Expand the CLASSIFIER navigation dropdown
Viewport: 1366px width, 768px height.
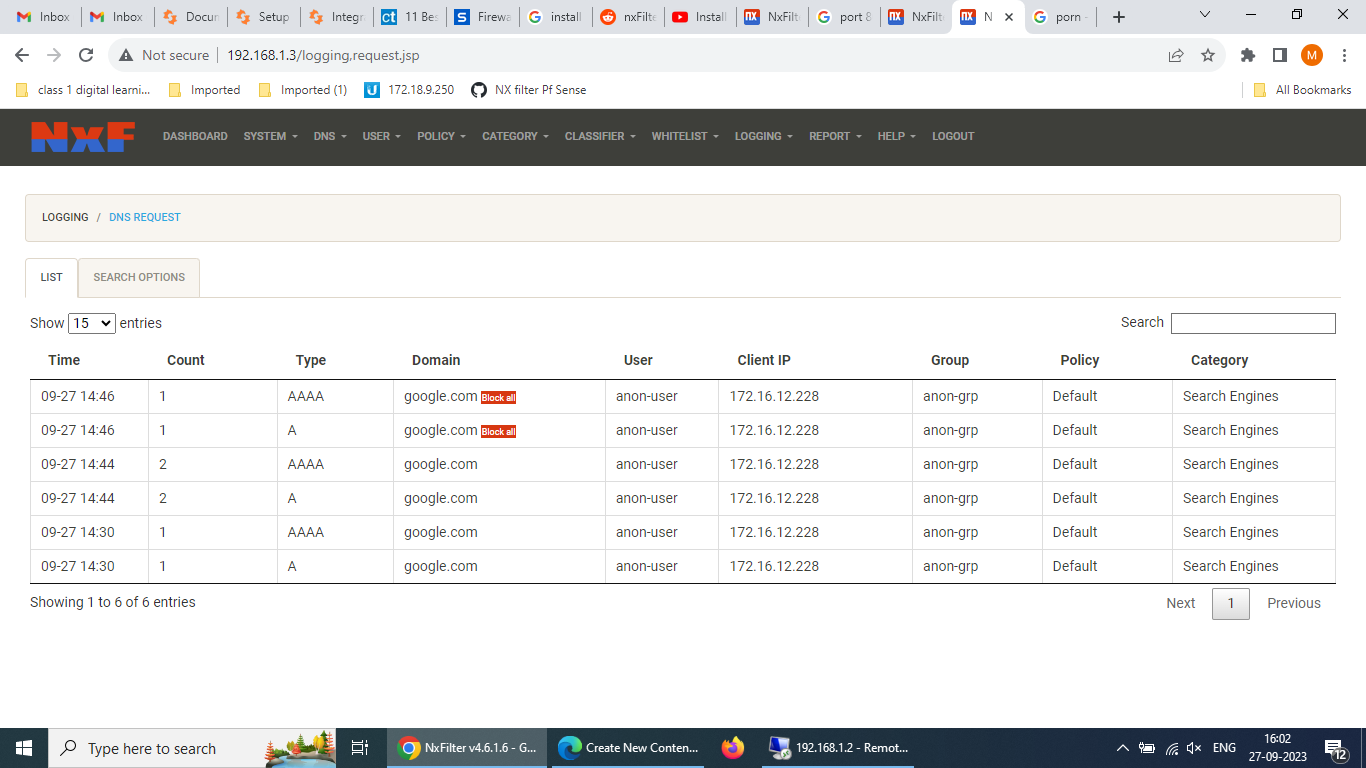(x=599, y=137)
